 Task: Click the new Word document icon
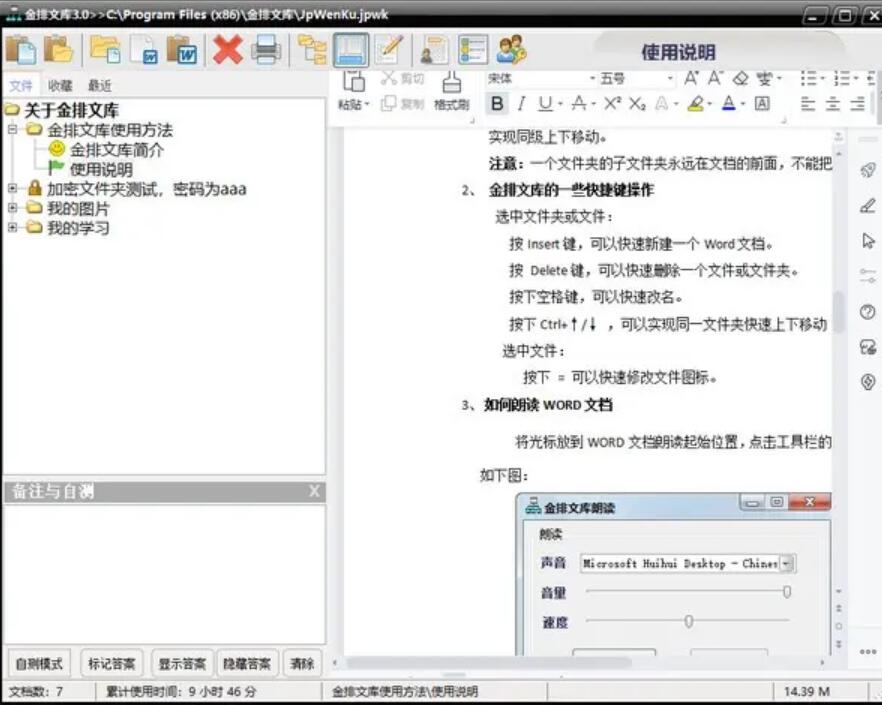[x=148, y=48]
